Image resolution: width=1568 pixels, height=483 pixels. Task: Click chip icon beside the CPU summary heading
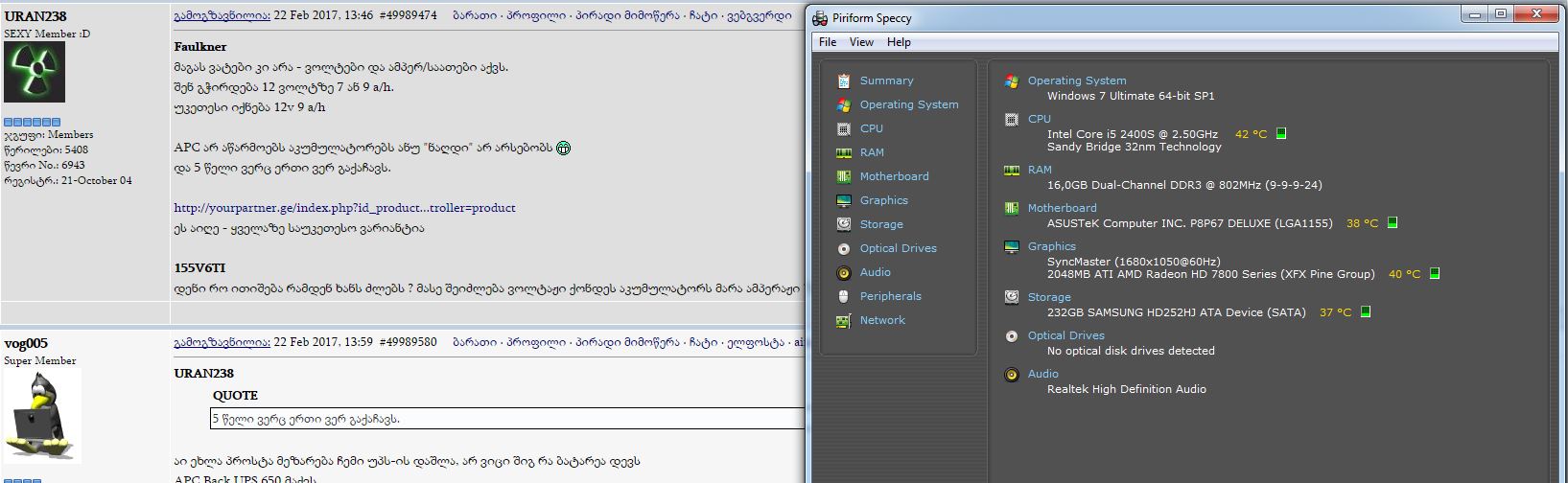pos(1011,120)
